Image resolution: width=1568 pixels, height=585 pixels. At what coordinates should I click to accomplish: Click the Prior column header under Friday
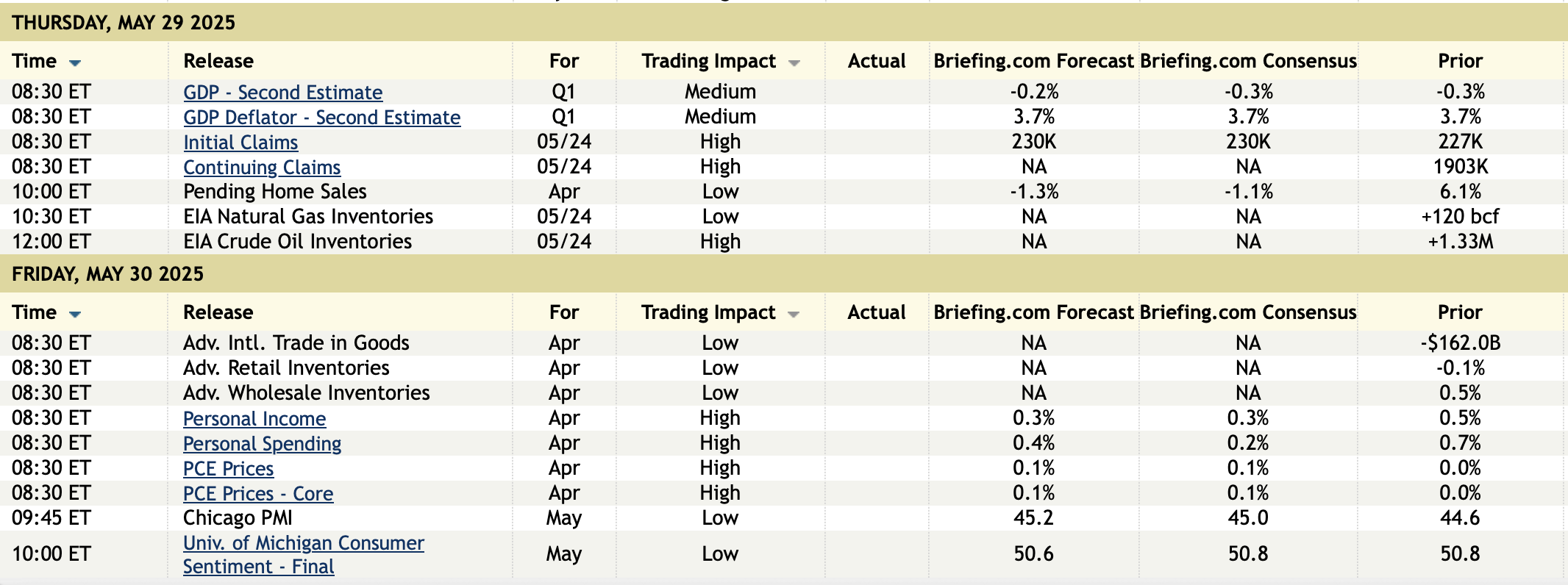point(1460,312)
